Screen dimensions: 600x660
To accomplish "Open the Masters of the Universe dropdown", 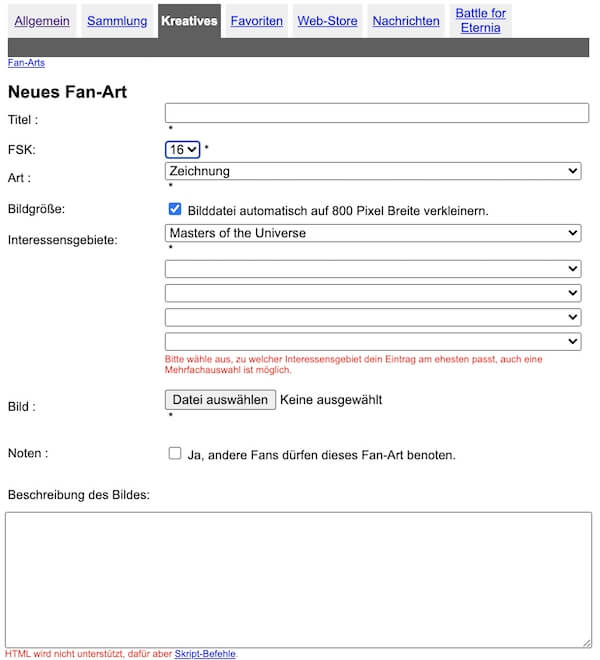I will coord(373,233).
